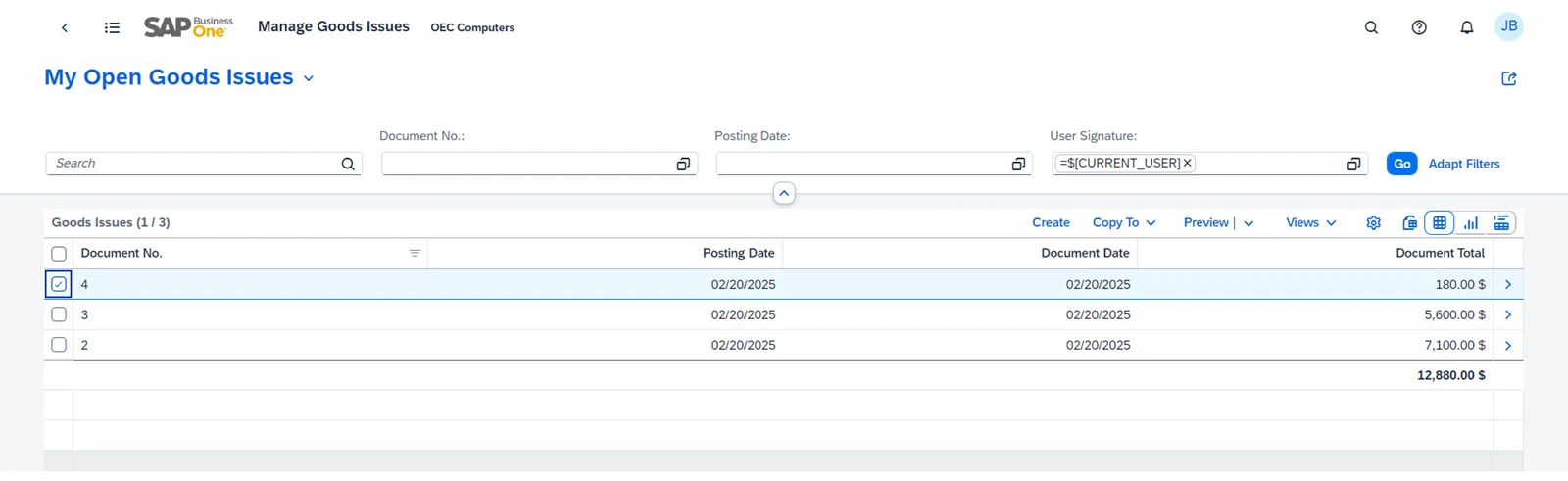Viewport: 1568px width, 481px height.
Task: Open value help for User Signature filter
Action: coord(1353,164)
